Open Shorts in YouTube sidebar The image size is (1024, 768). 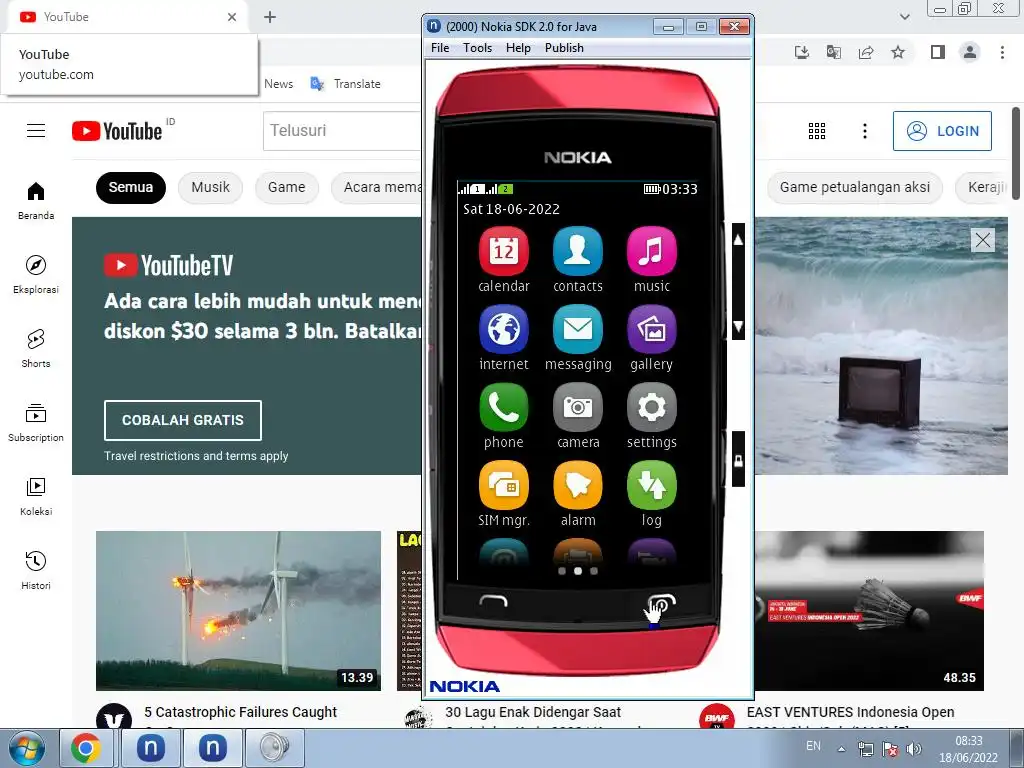tap(36, 348)
